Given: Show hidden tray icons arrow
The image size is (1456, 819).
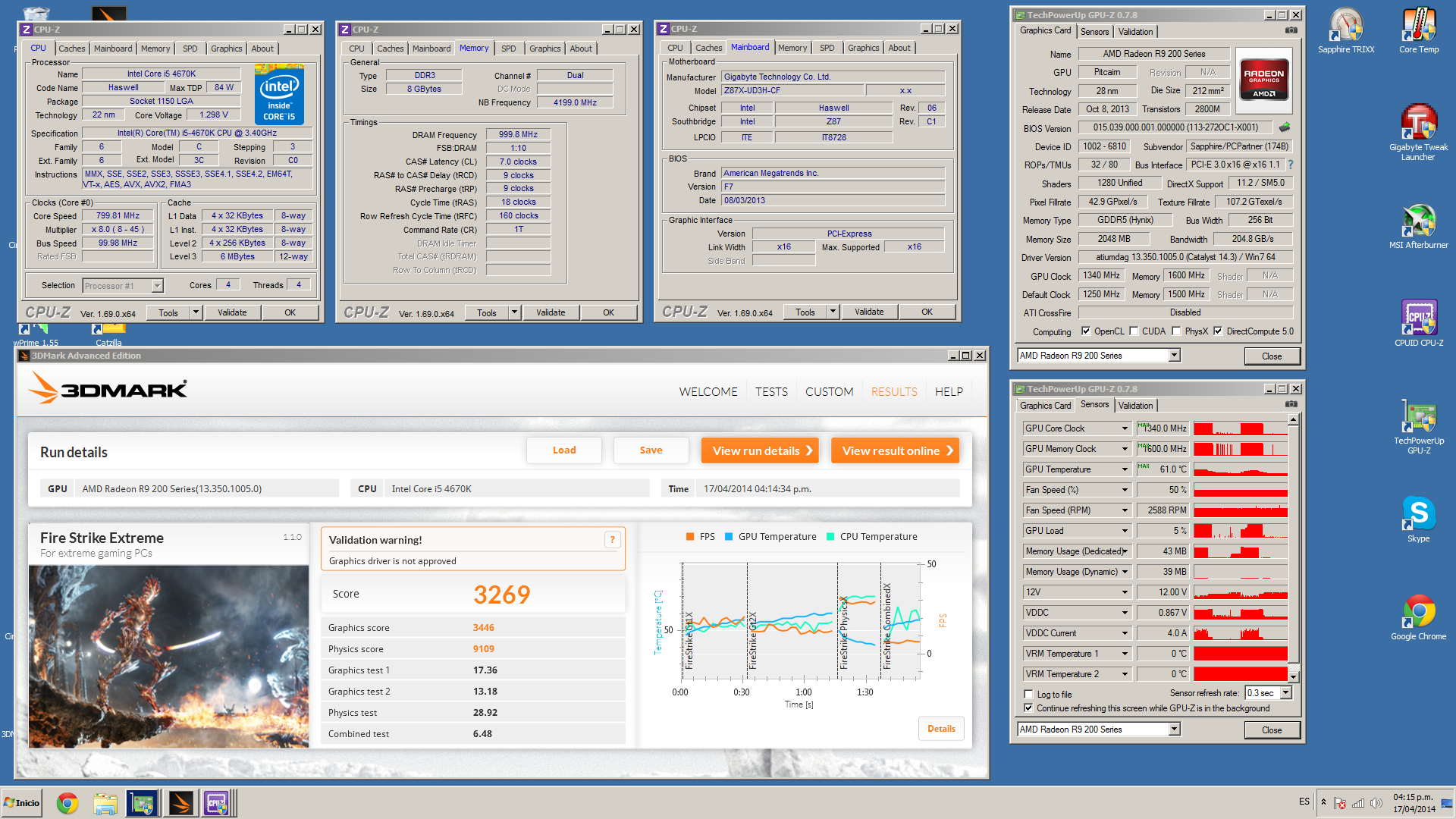Looking at the screenshot, I should pyautogui.click(x=1323, y=802).
